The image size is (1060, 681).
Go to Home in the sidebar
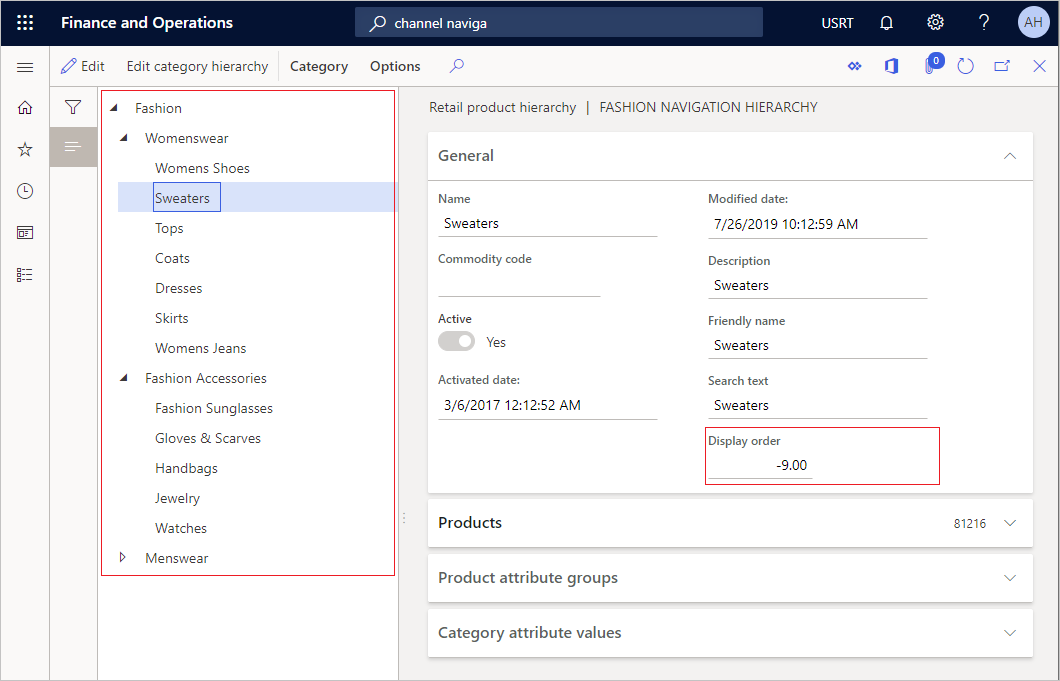pos(25,108)
